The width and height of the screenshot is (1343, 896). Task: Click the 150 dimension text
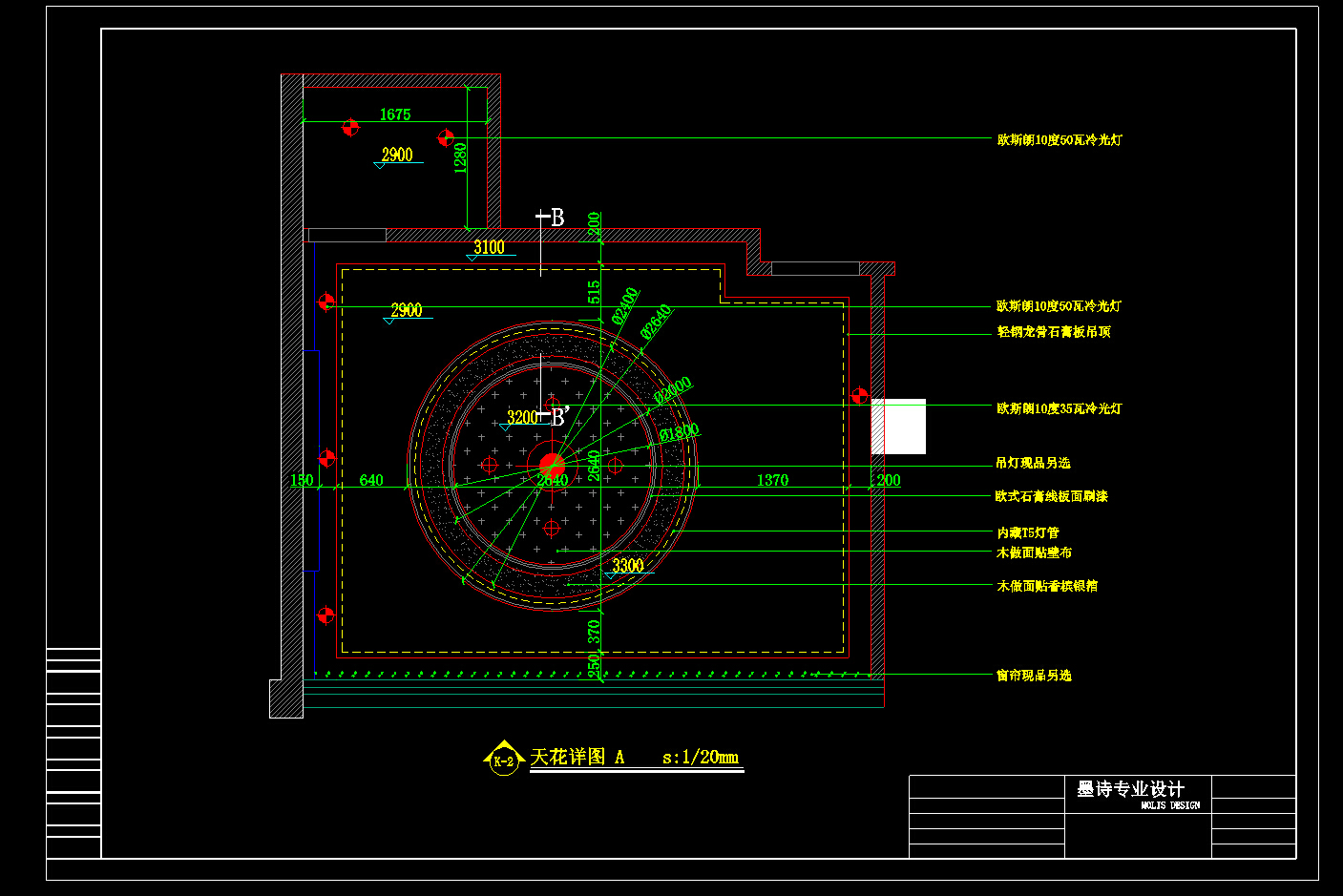(302, 480)
